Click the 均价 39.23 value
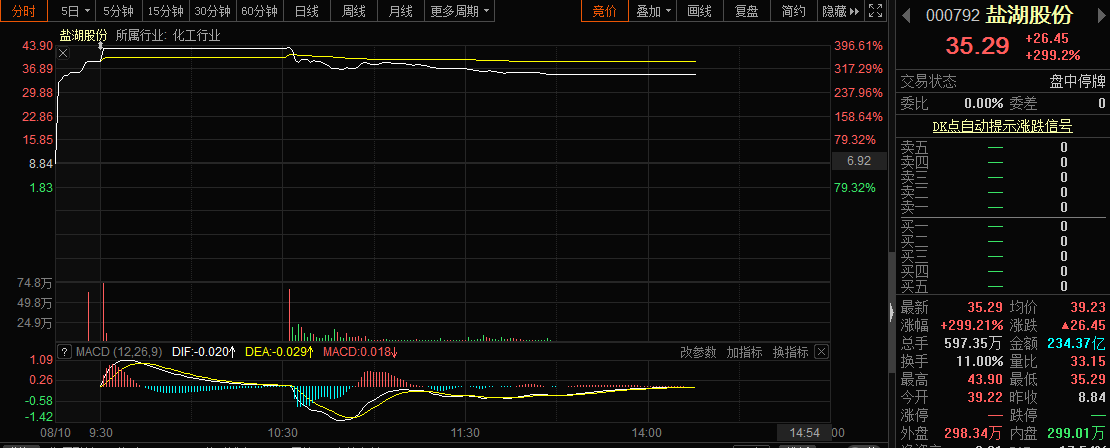The width and height of the screenshot is (1110, 448). tap(1087, 307)
